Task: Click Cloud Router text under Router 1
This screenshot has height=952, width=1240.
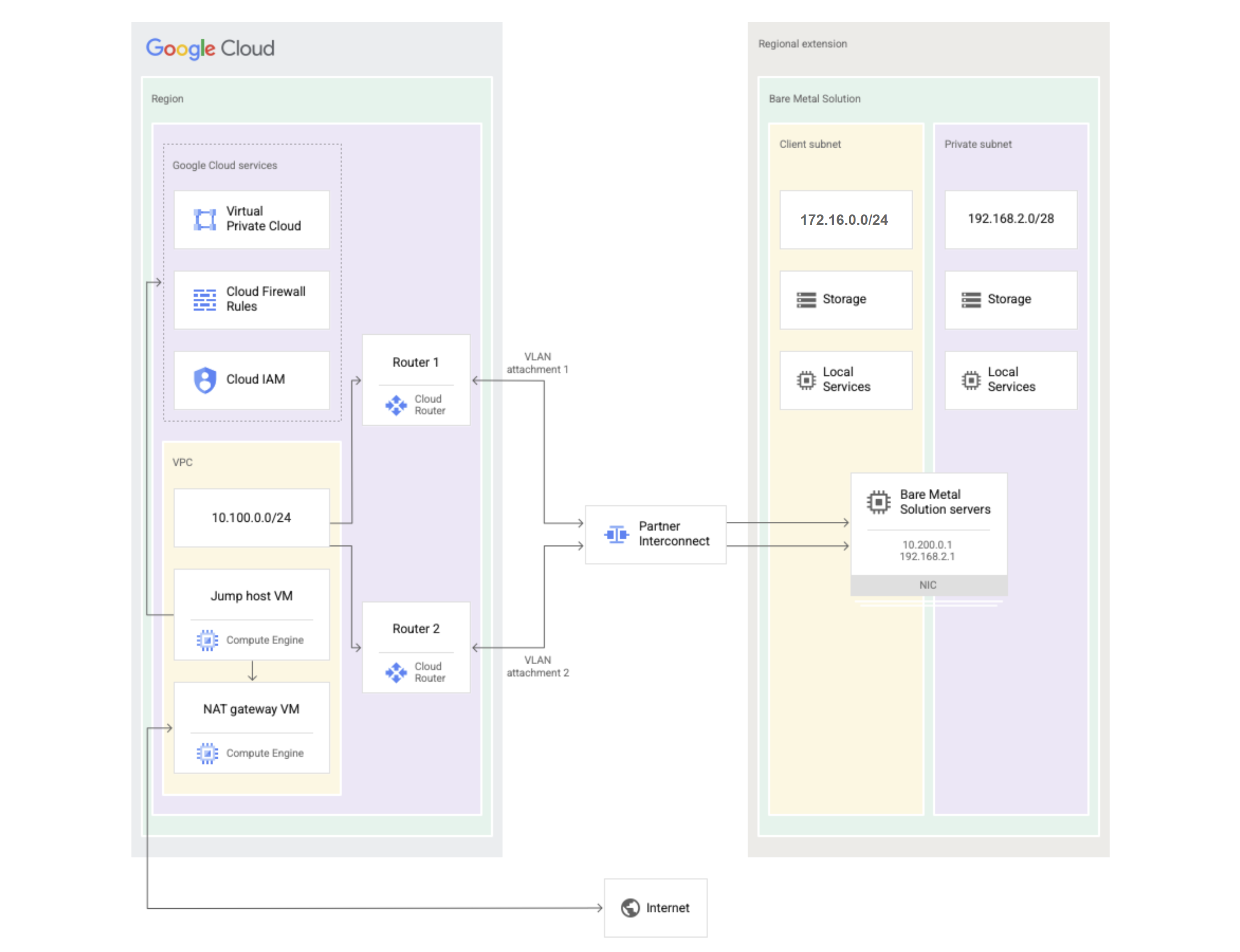Action: pyautogui.click(x=429, y=405)
